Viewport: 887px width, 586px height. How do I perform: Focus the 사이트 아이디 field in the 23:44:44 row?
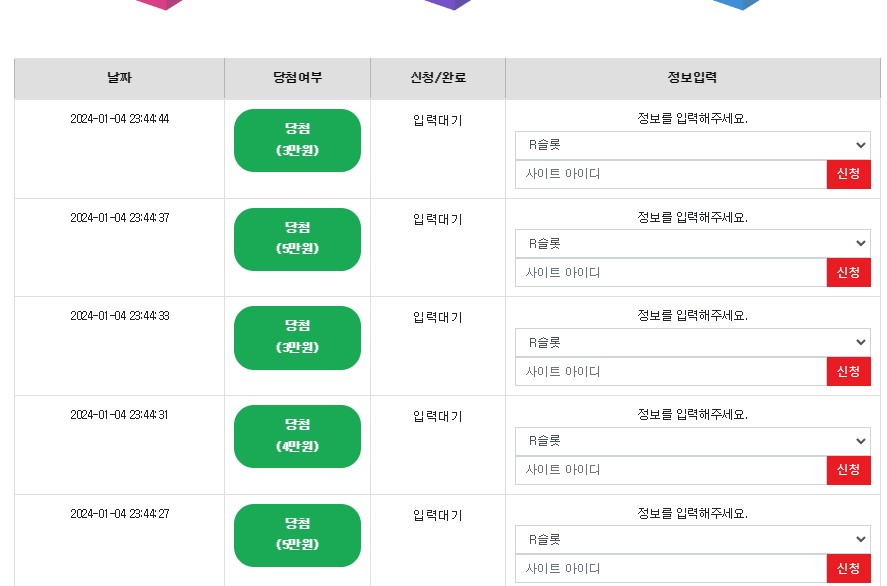tap(671, 174)
